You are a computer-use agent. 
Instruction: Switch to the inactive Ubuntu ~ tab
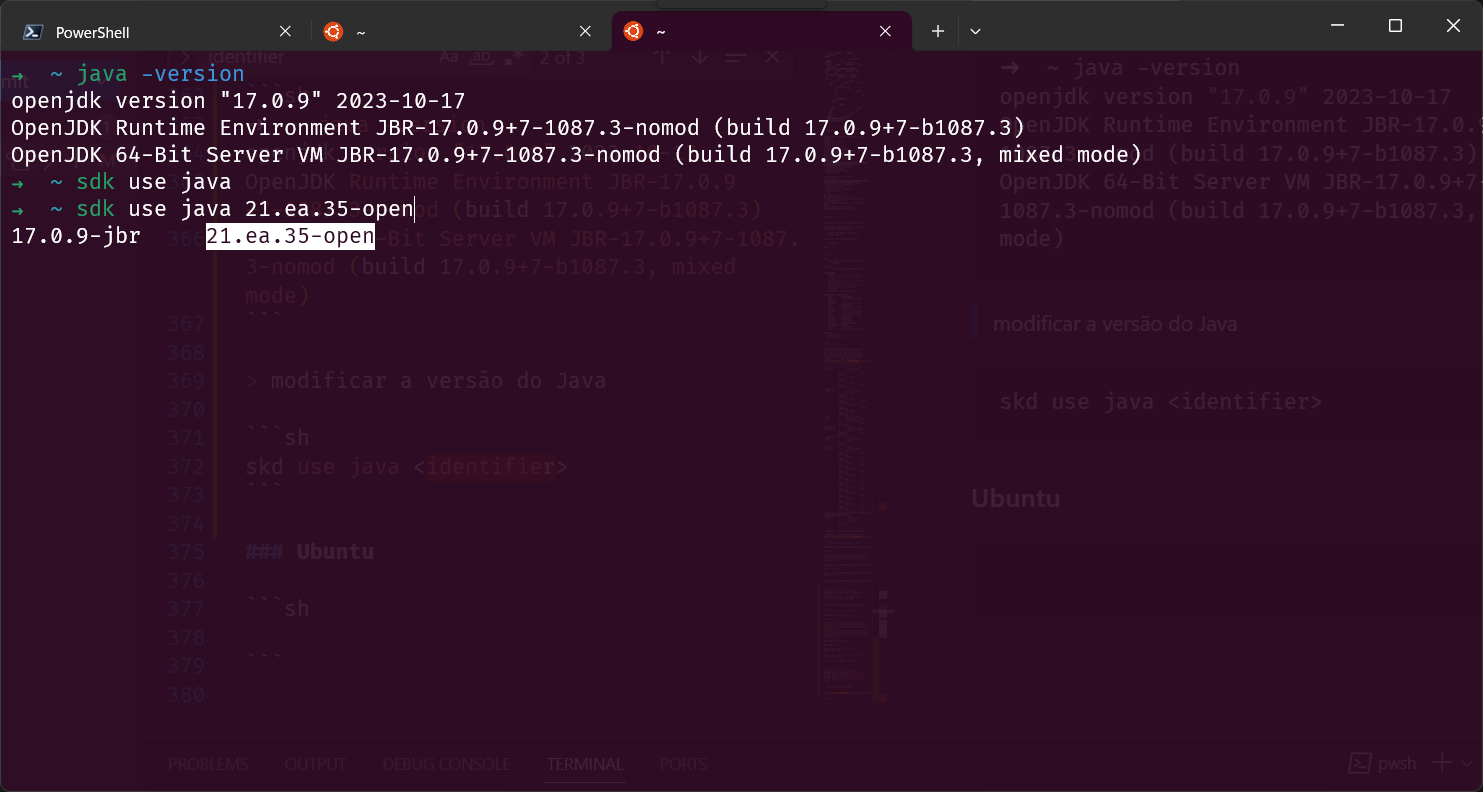(x=460, y=32)
